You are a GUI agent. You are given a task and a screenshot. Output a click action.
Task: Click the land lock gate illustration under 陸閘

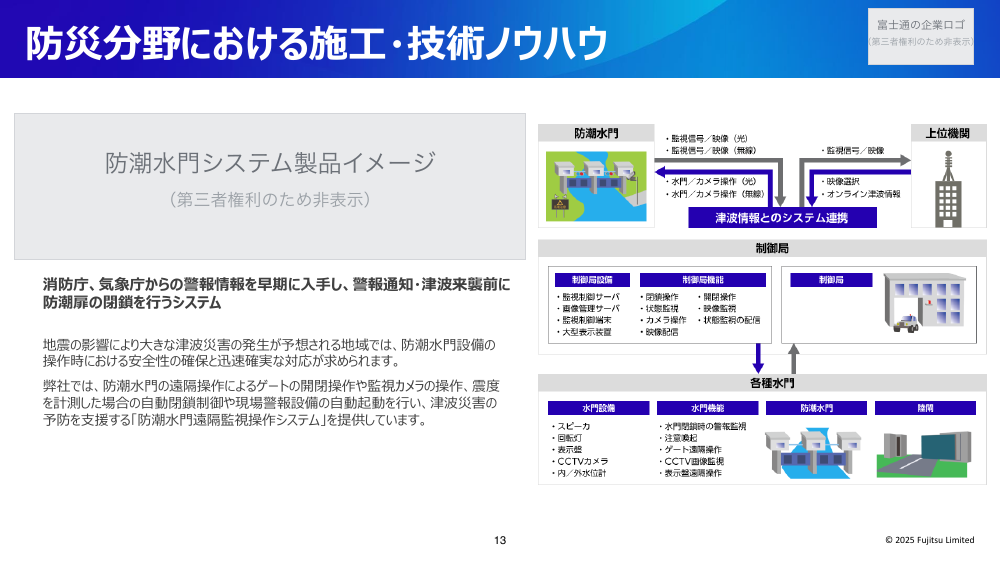point(924,454)
